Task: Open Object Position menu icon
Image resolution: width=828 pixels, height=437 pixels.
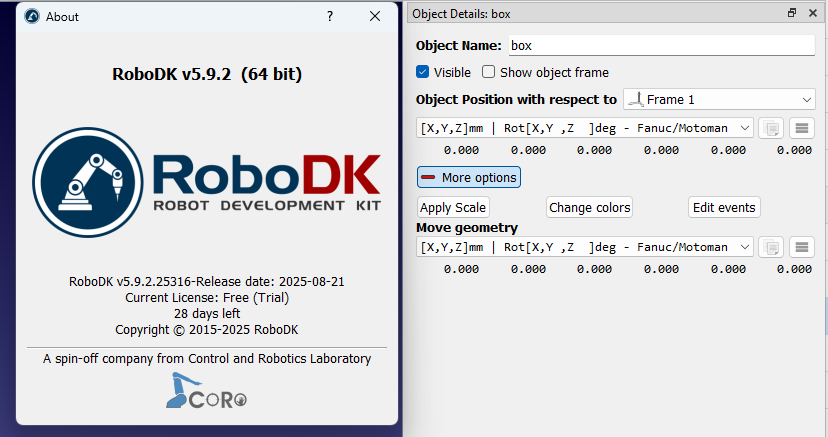Action: coord(802,128)
